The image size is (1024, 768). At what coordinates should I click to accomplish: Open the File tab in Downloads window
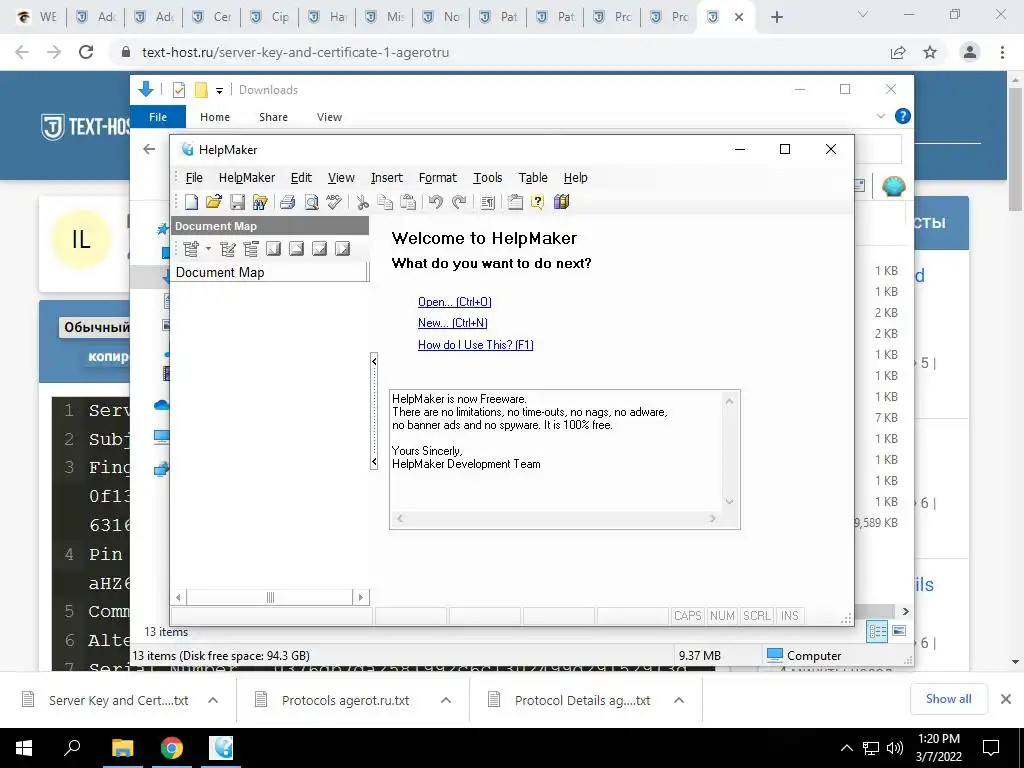tap(158, 117)
